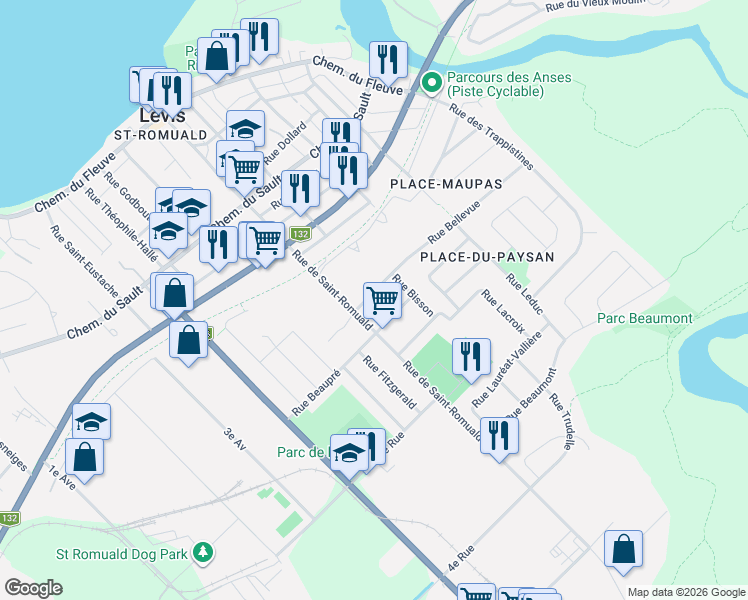Select the restaurant marker over Lévis label
Viewport: 748px width, 600px height.
coord(172,91)
